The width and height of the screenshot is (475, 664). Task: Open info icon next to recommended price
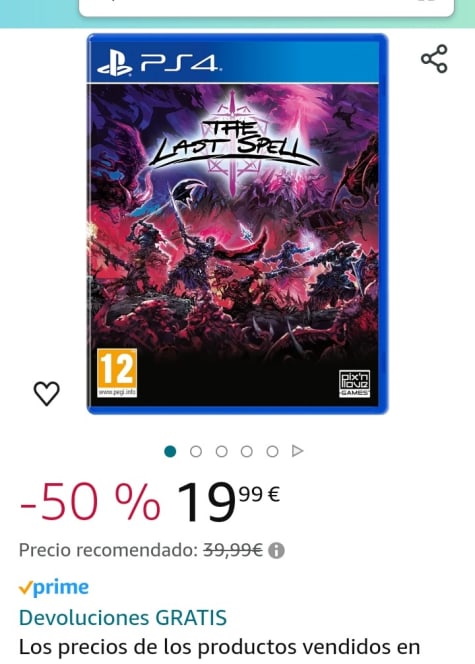276,551
